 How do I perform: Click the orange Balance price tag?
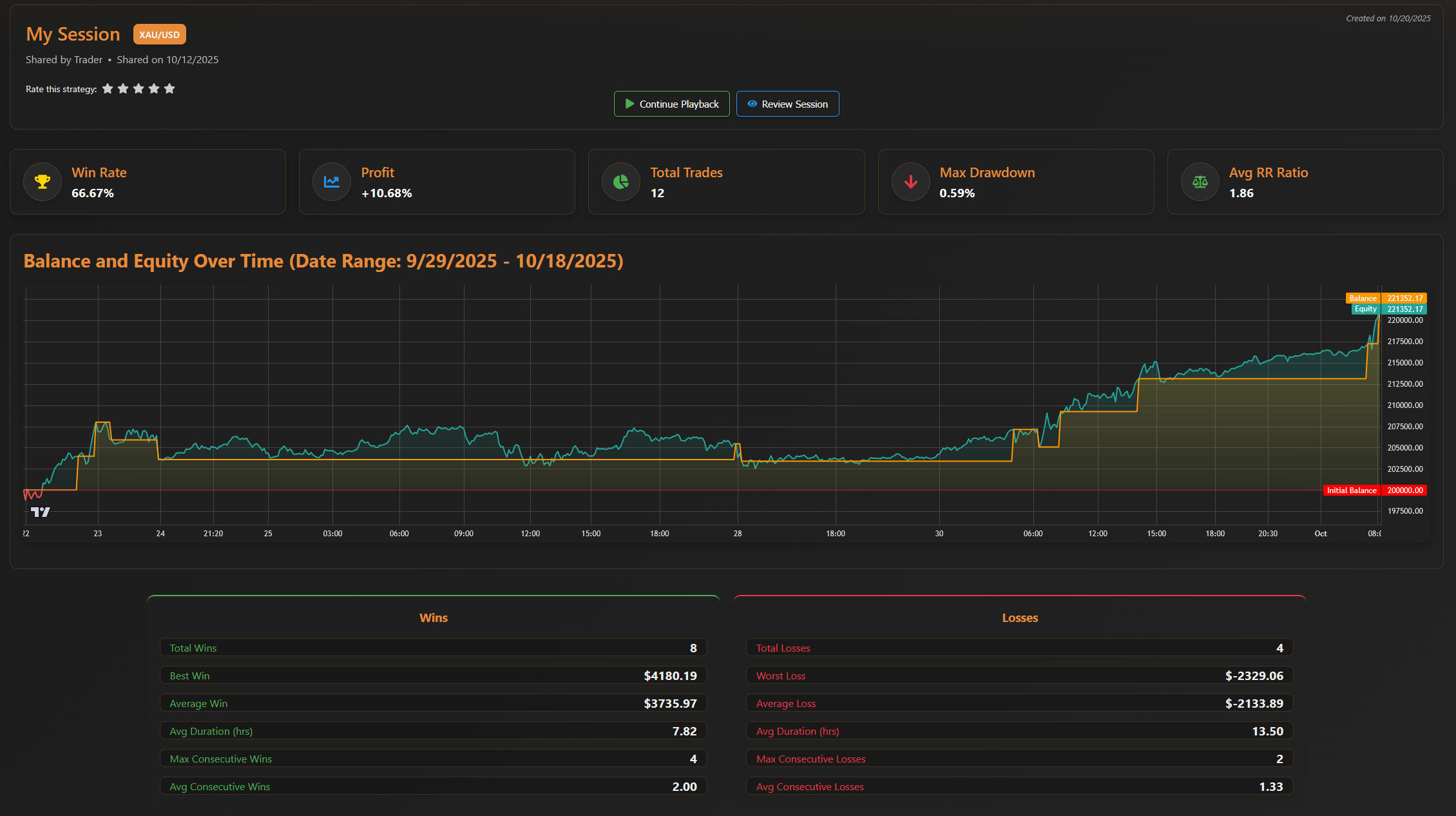1404,298
